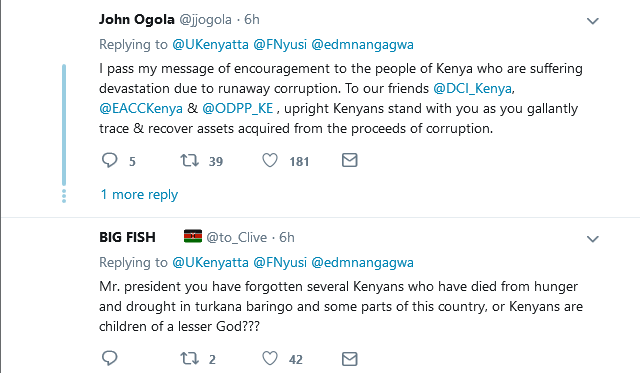Reply to BIG FISH's tweet
This screenshot has width=640, height=373.
pyautogui.click(x=109, y=359)
